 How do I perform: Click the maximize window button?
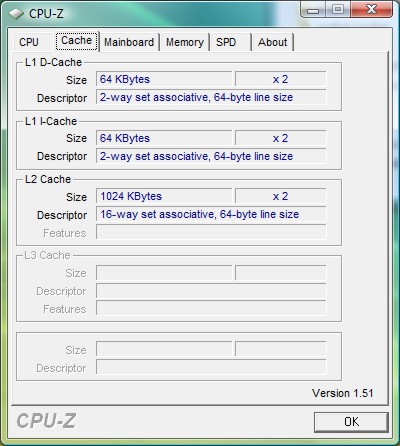(338, 9)
